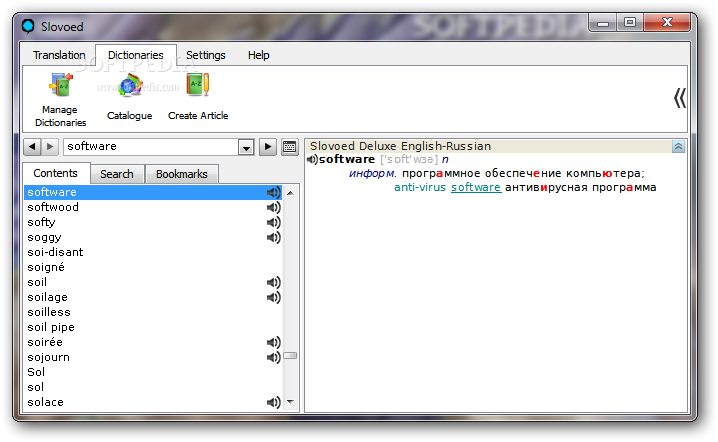Play pronunciation for soggy
This screenshot has width=718, height=442.
273,237
